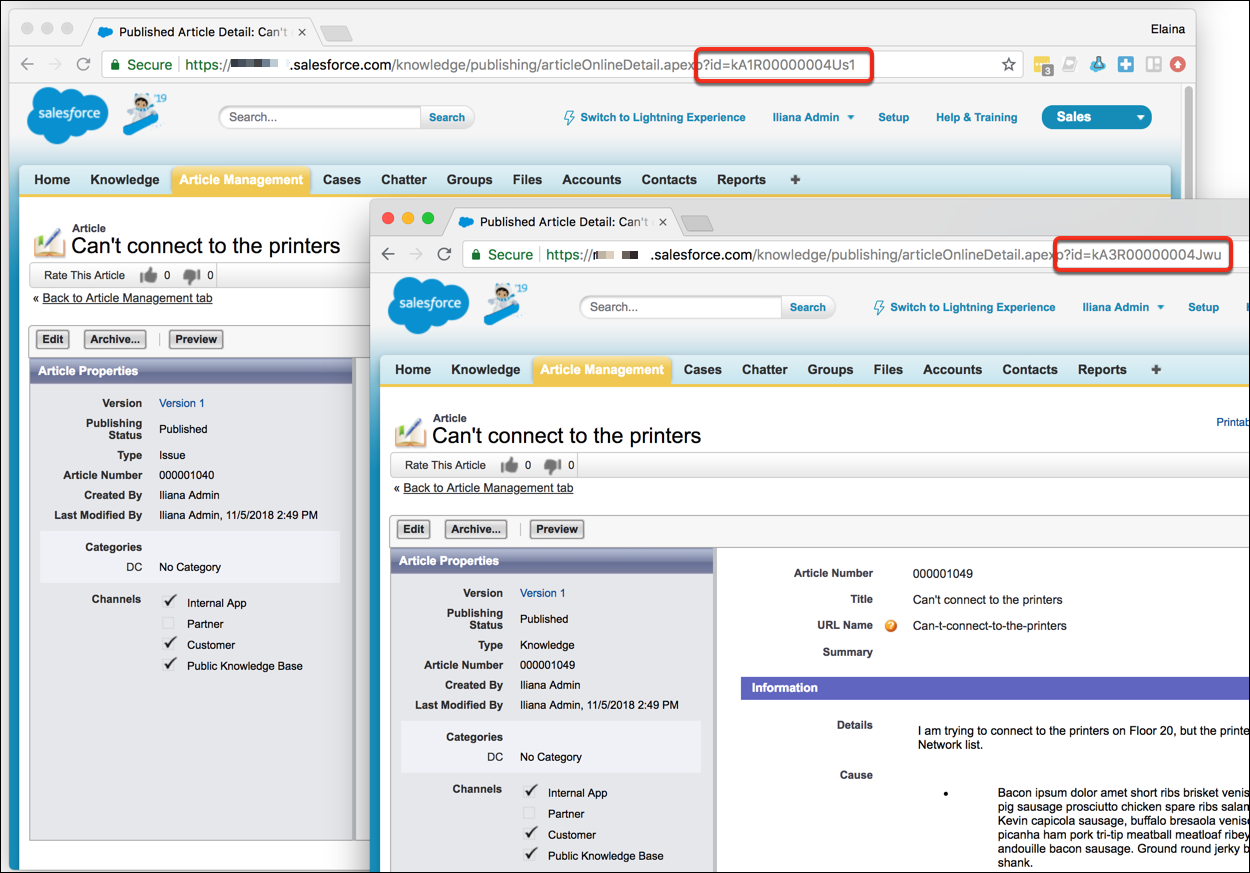1250x873 pixels.
Task: Click the layout extension icon in back window
Action: [1152, 64]
